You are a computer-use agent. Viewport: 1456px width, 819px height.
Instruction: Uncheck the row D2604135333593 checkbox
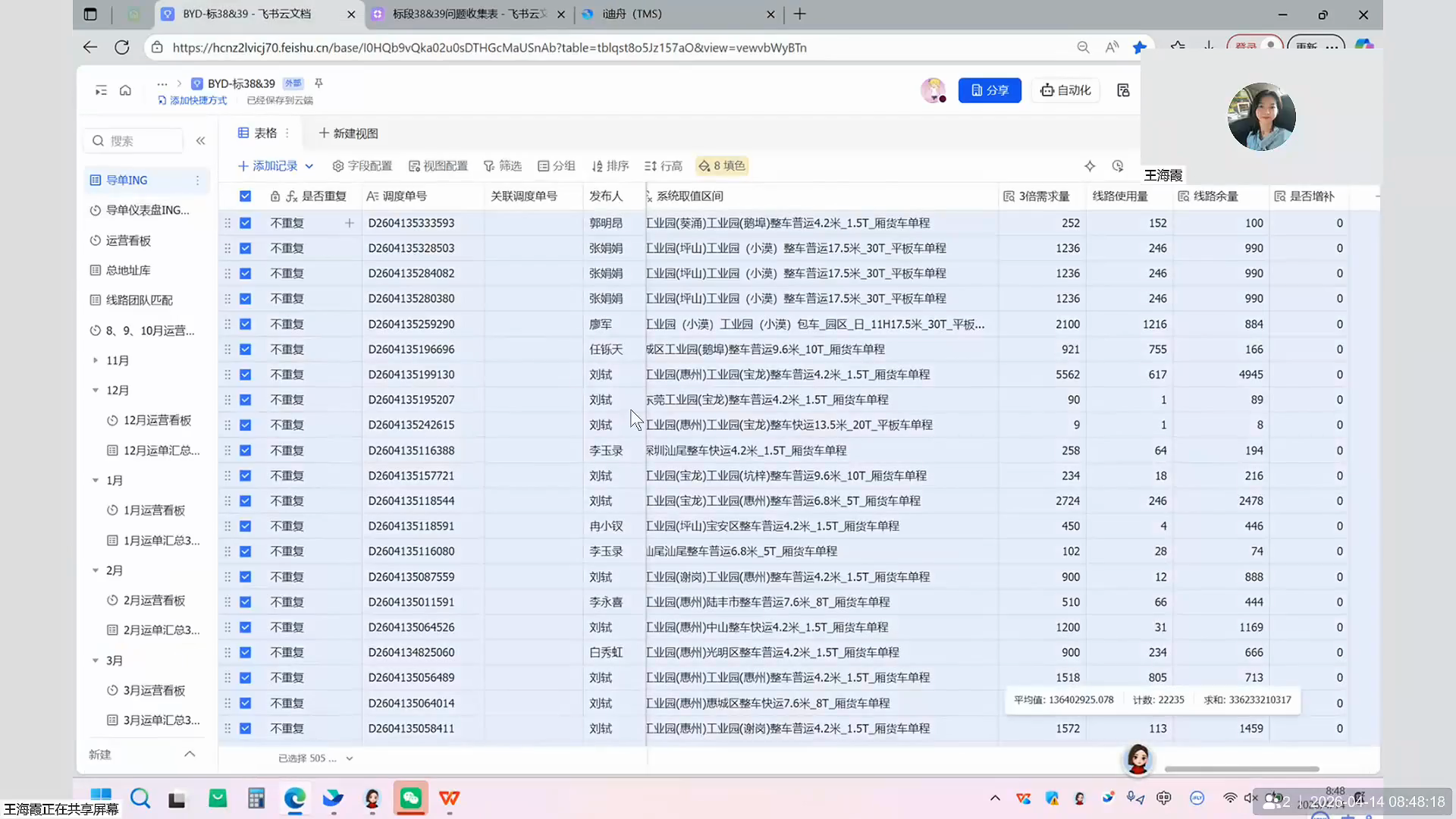245,223
